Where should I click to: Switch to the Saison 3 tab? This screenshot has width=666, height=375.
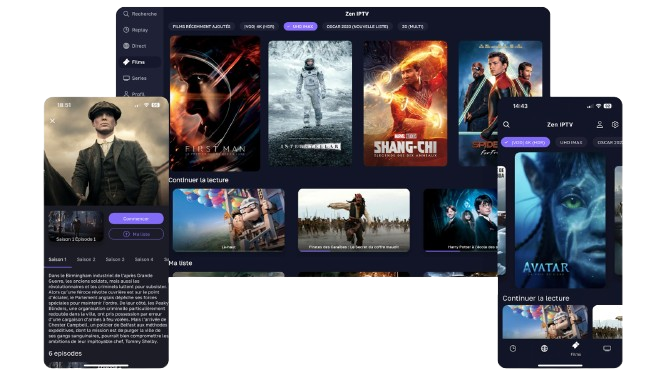115,259
